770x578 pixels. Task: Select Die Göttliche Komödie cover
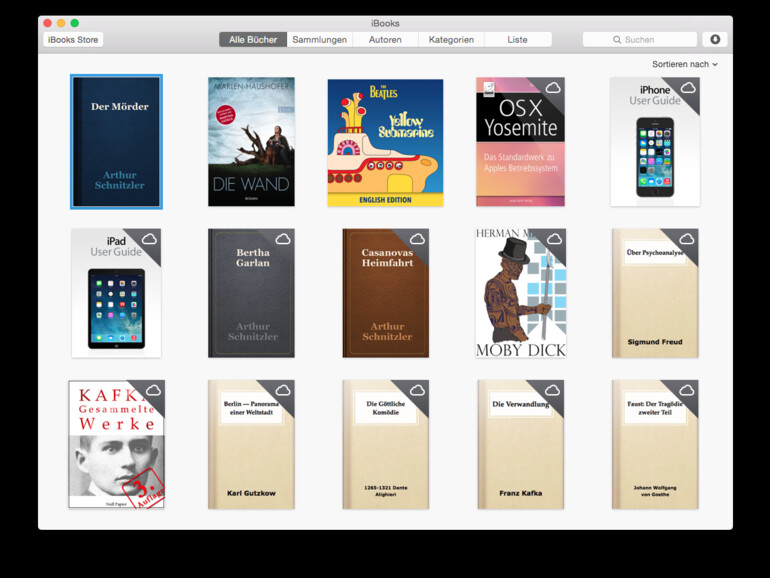coord(385,444)
